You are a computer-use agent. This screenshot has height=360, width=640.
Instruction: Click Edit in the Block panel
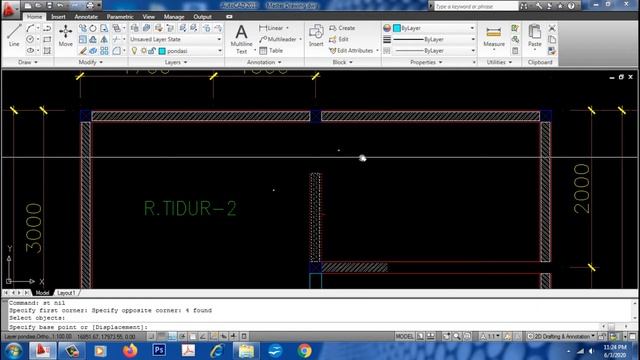point(339,39)
